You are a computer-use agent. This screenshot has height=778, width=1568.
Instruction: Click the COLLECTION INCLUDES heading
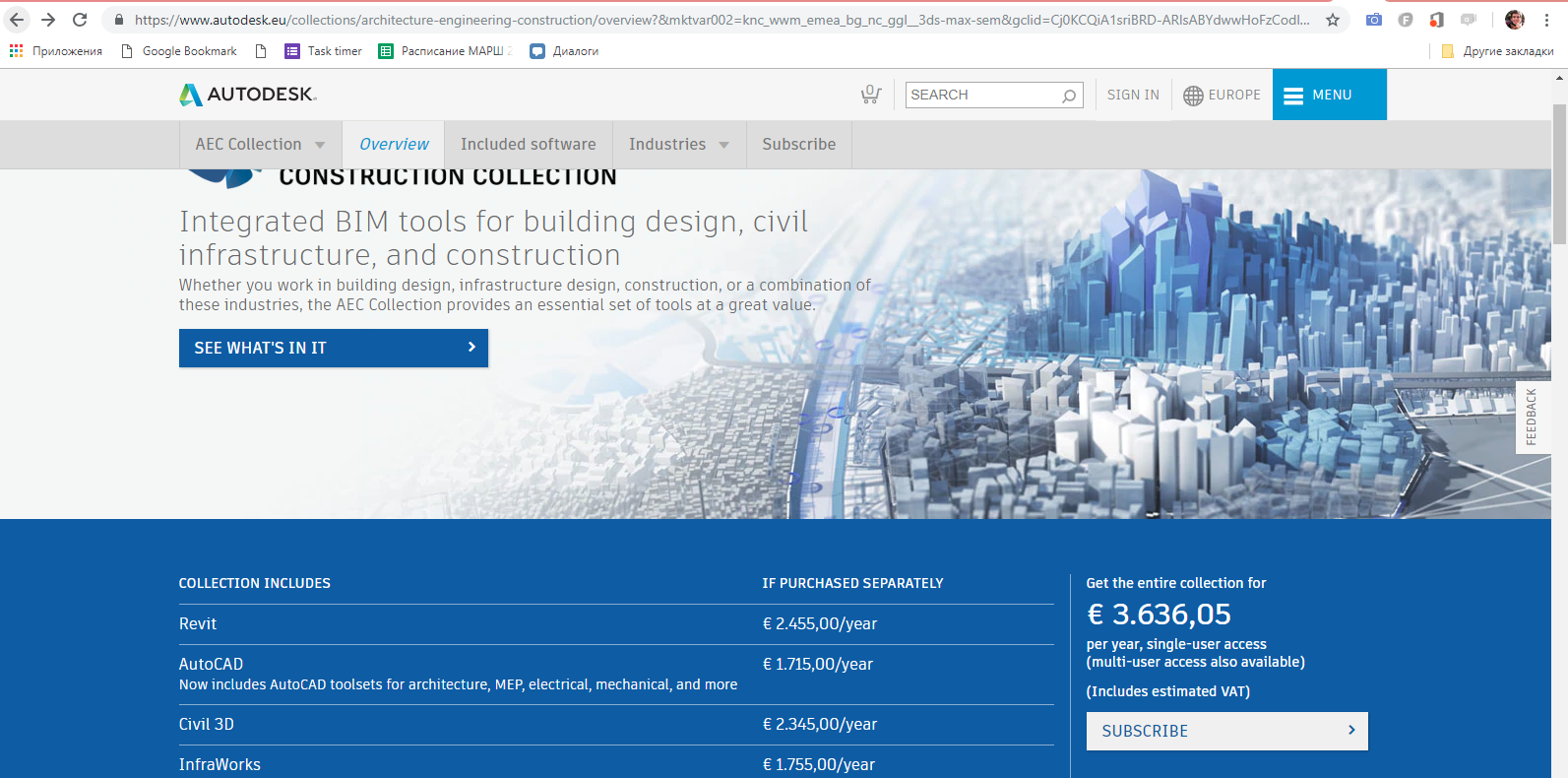pyautogui.click(x=255, y=583)
